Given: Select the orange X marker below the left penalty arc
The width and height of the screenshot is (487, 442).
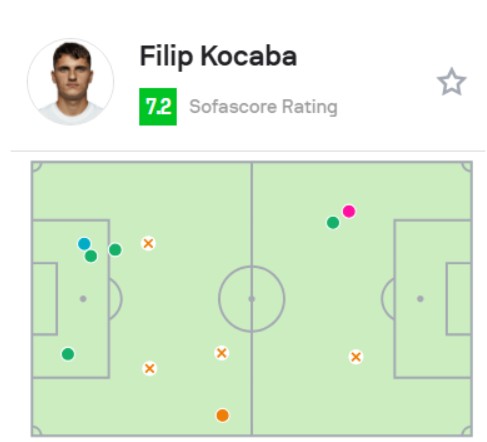Looking at the screenshot, I should (x=149, y=369).
